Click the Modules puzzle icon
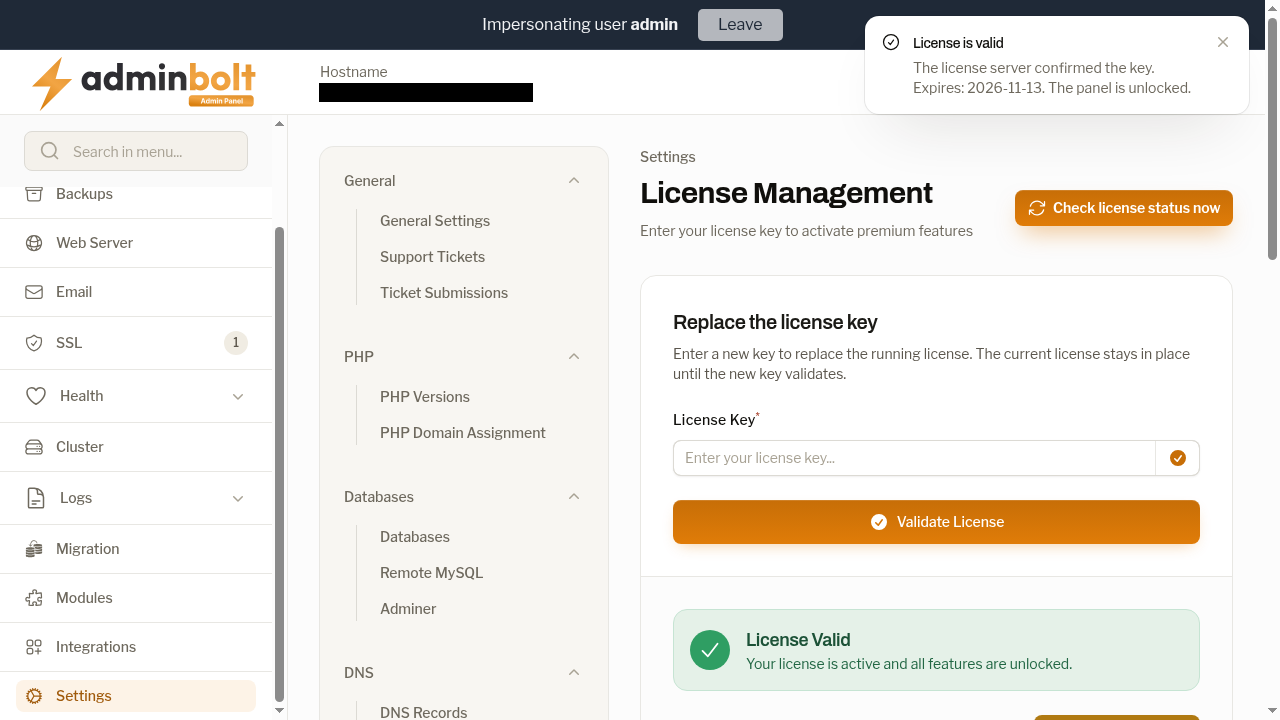 [34, 598]
